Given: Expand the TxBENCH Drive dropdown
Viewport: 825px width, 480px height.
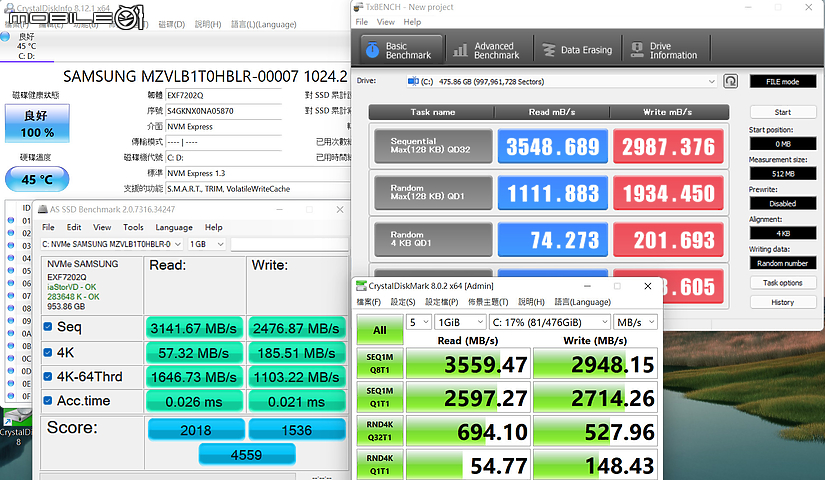Looking at the screenshot, I should click(711, 82).
